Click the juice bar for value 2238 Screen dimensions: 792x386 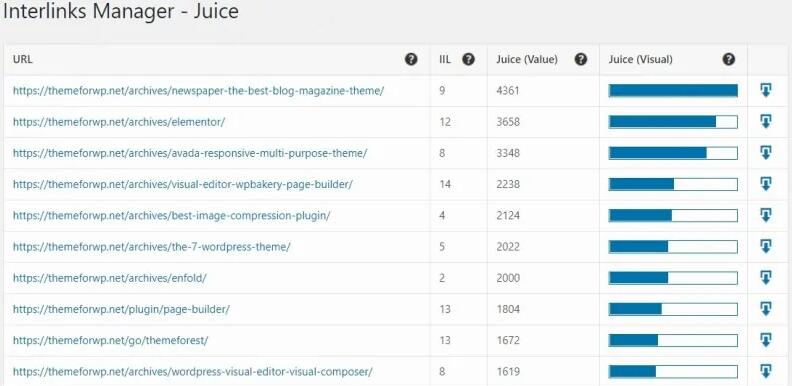[x=673, y=184]
